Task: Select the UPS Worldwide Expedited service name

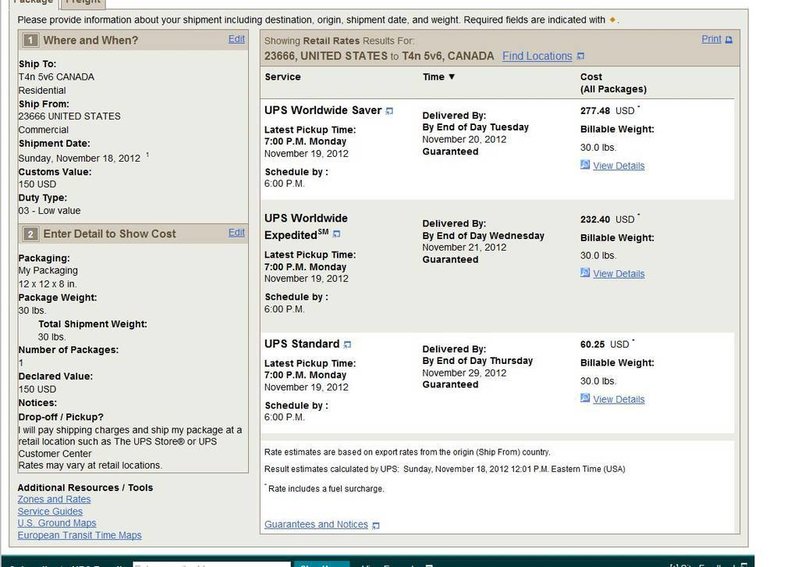Action: click(x=306, y=226)
